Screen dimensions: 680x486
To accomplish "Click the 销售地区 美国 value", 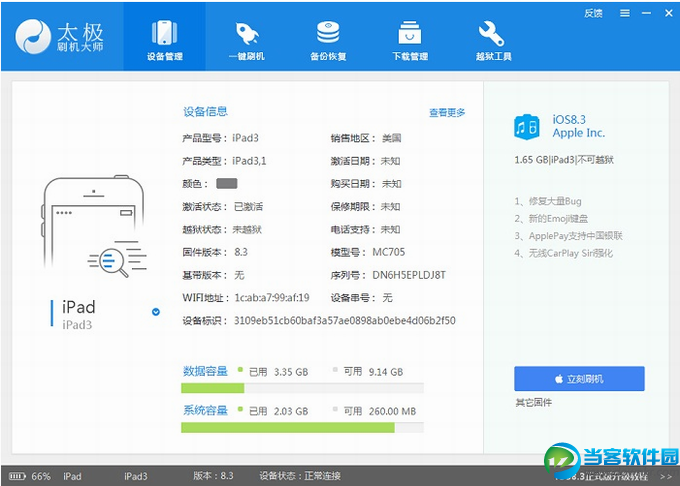I will (392, 138).
